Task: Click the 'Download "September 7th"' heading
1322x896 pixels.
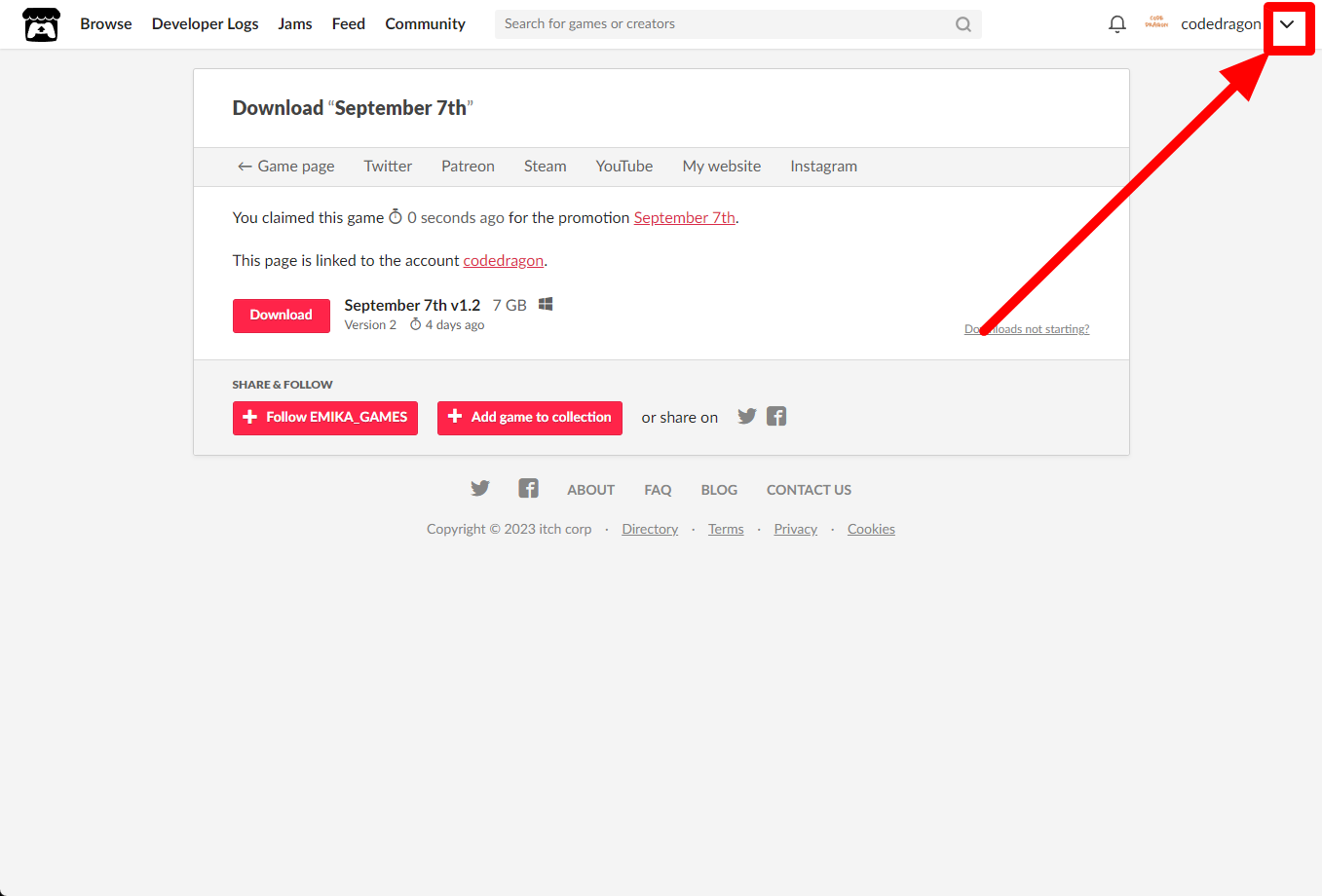Action: click(x=353, y=108)
